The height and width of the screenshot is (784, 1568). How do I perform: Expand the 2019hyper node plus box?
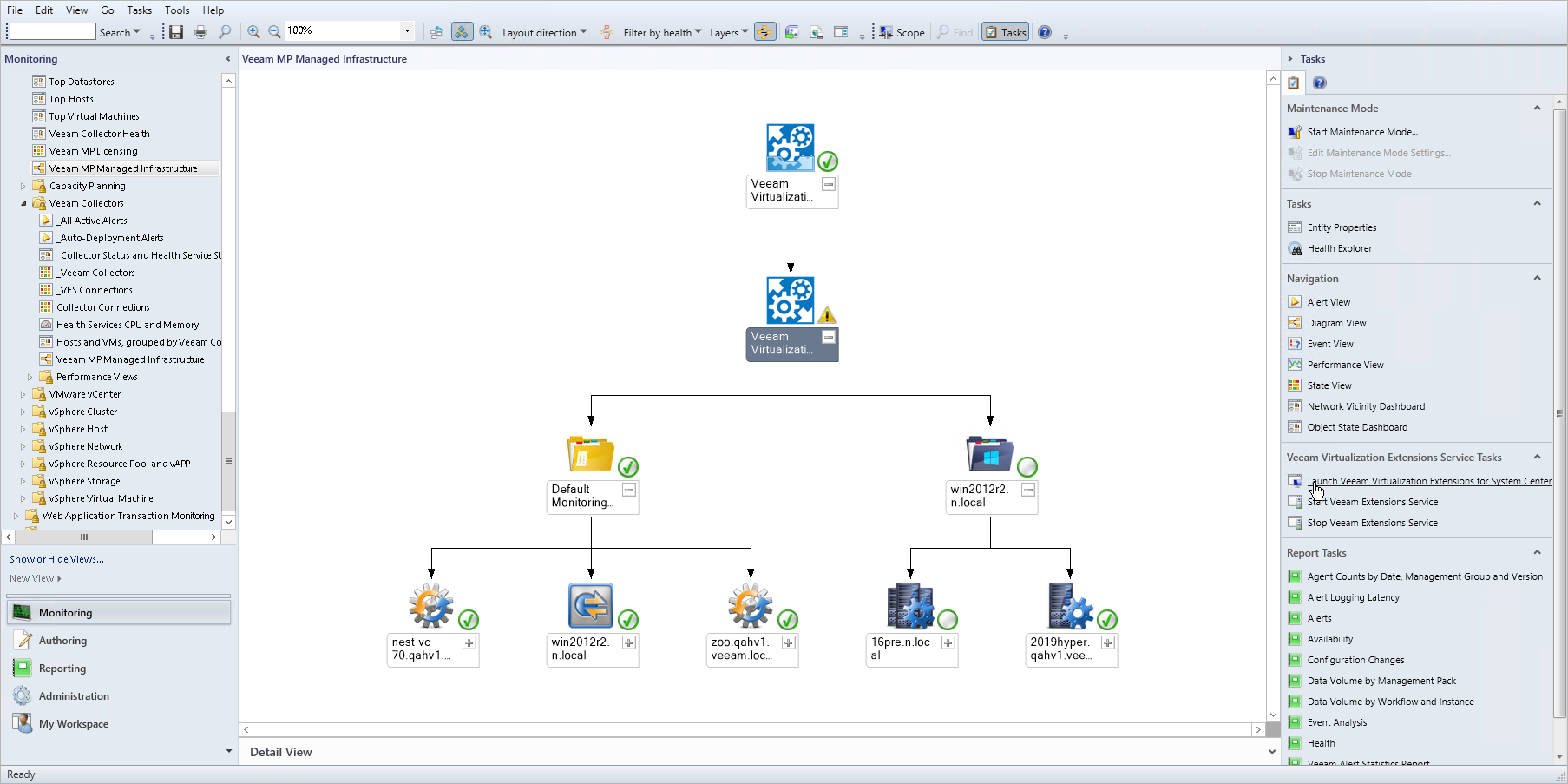tap(1108, 642)
